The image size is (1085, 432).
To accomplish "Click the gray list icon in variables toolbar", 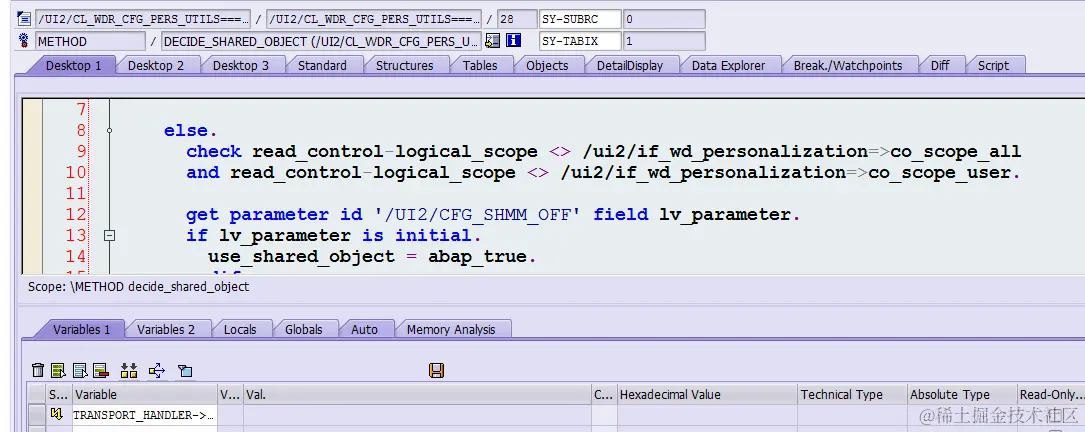I will [x=80, y=370].
